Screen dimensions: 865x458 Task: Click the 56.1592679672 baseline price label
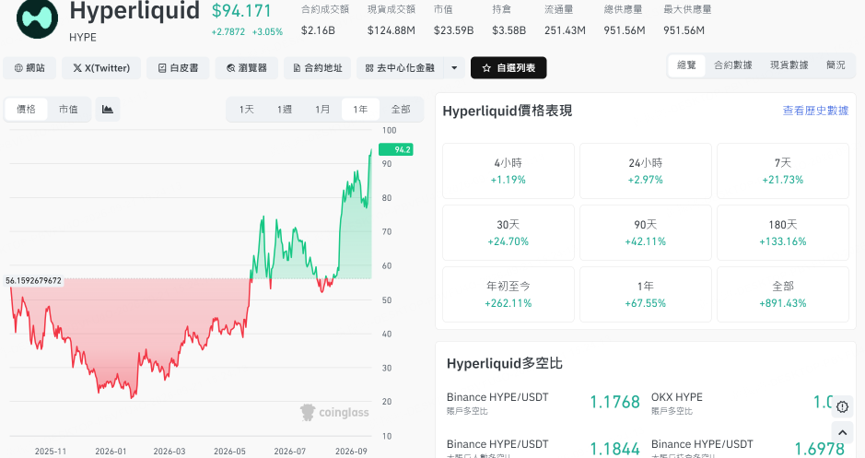click(34, 281)
